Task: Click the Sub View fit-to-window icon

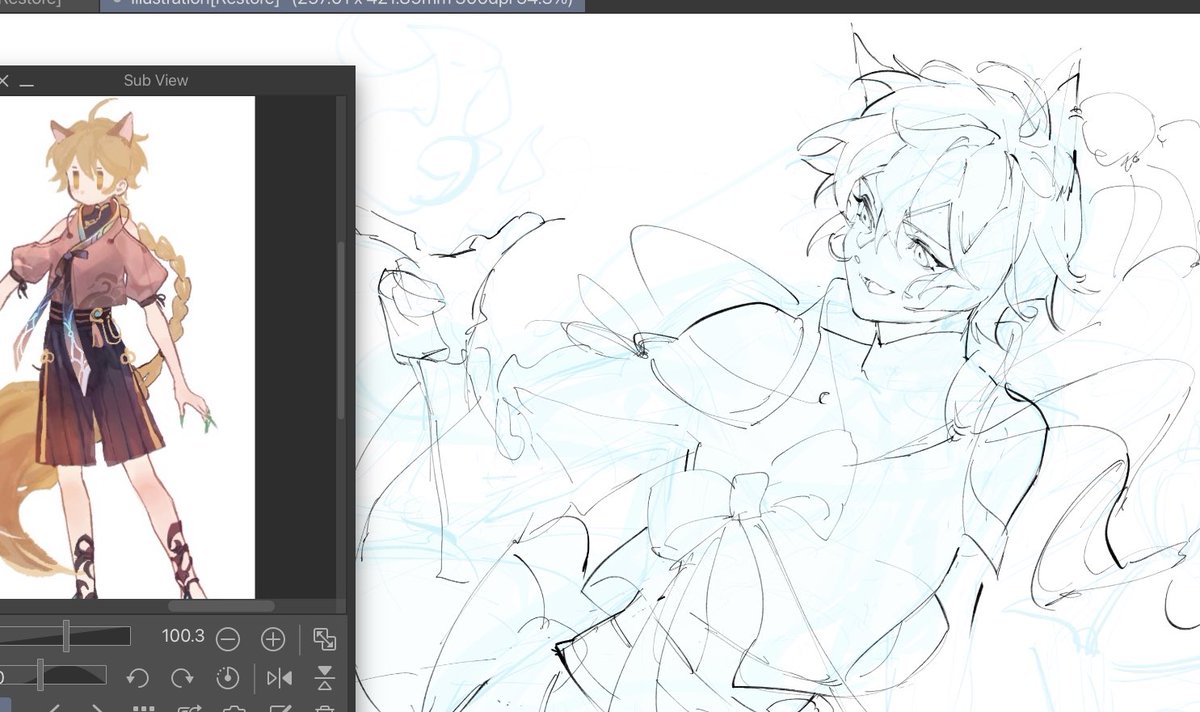Action: (x=324, y=638)
